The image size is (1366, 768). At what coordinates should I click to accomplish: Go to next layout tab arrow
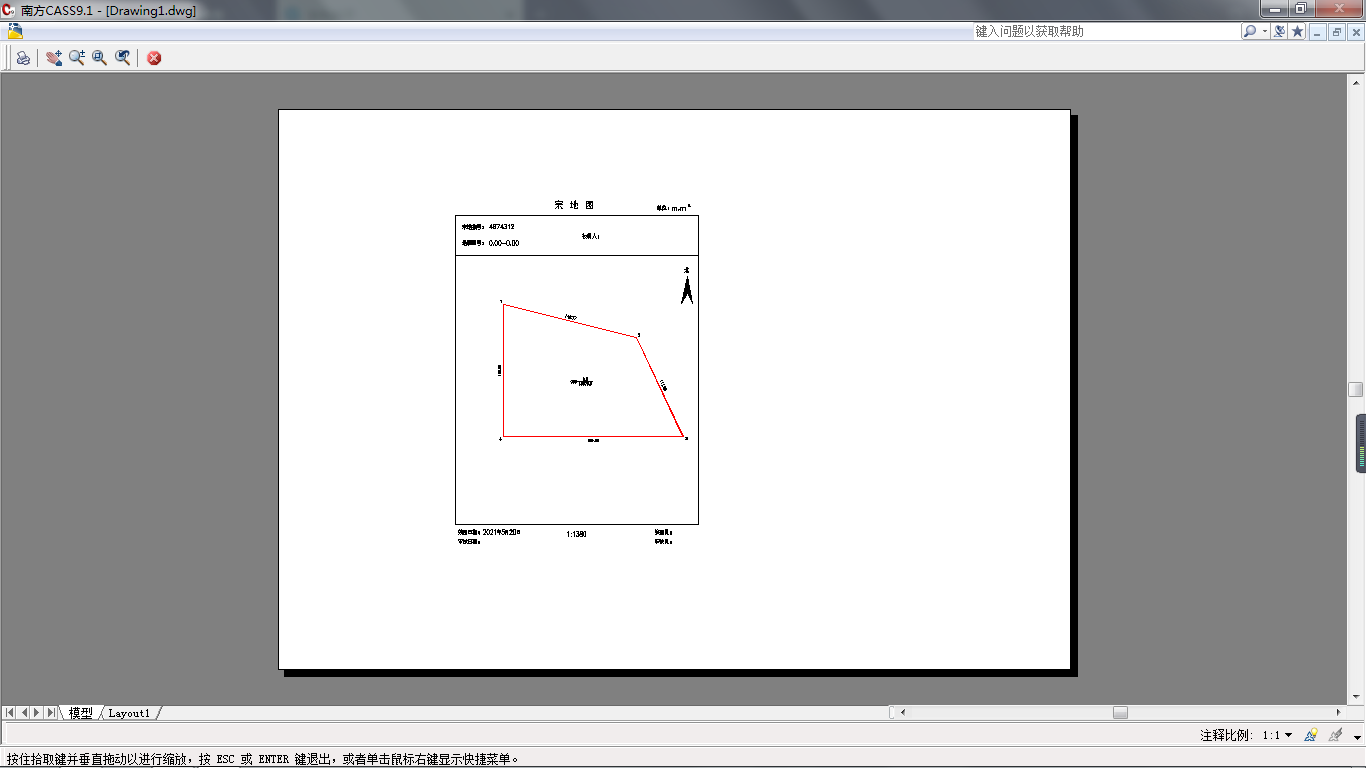pyautogui.click(x=37, y=713)
